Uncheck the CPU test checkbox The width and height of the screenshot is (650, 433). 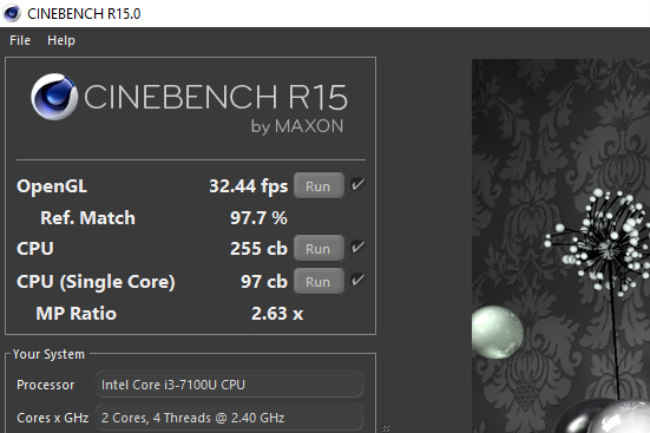pos(358,248)
